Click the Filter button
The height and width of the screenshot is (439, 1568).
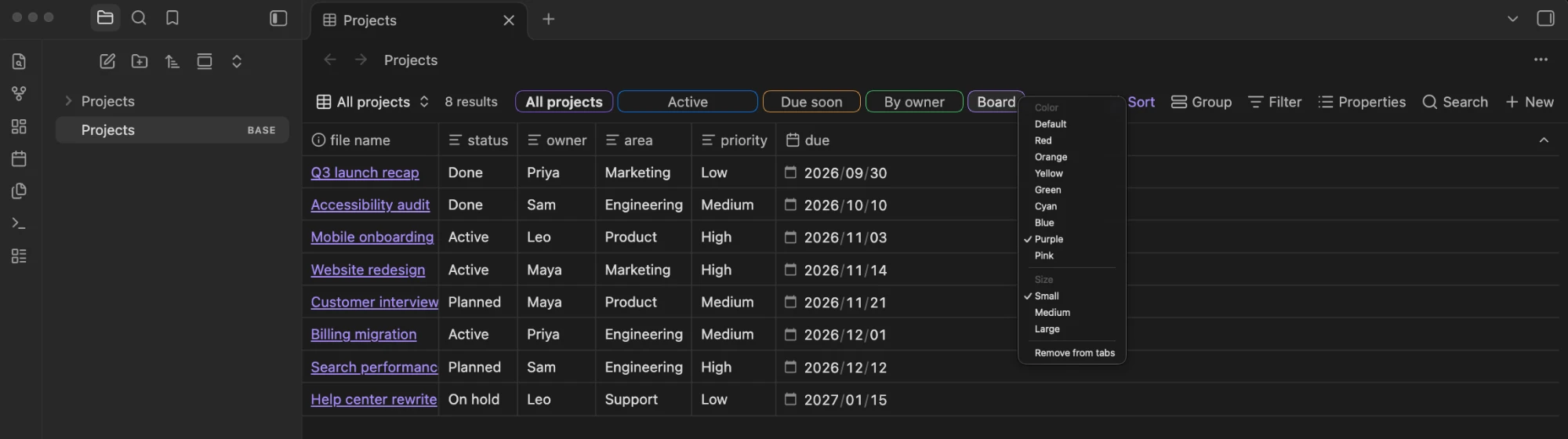(x=1275, y=102)
